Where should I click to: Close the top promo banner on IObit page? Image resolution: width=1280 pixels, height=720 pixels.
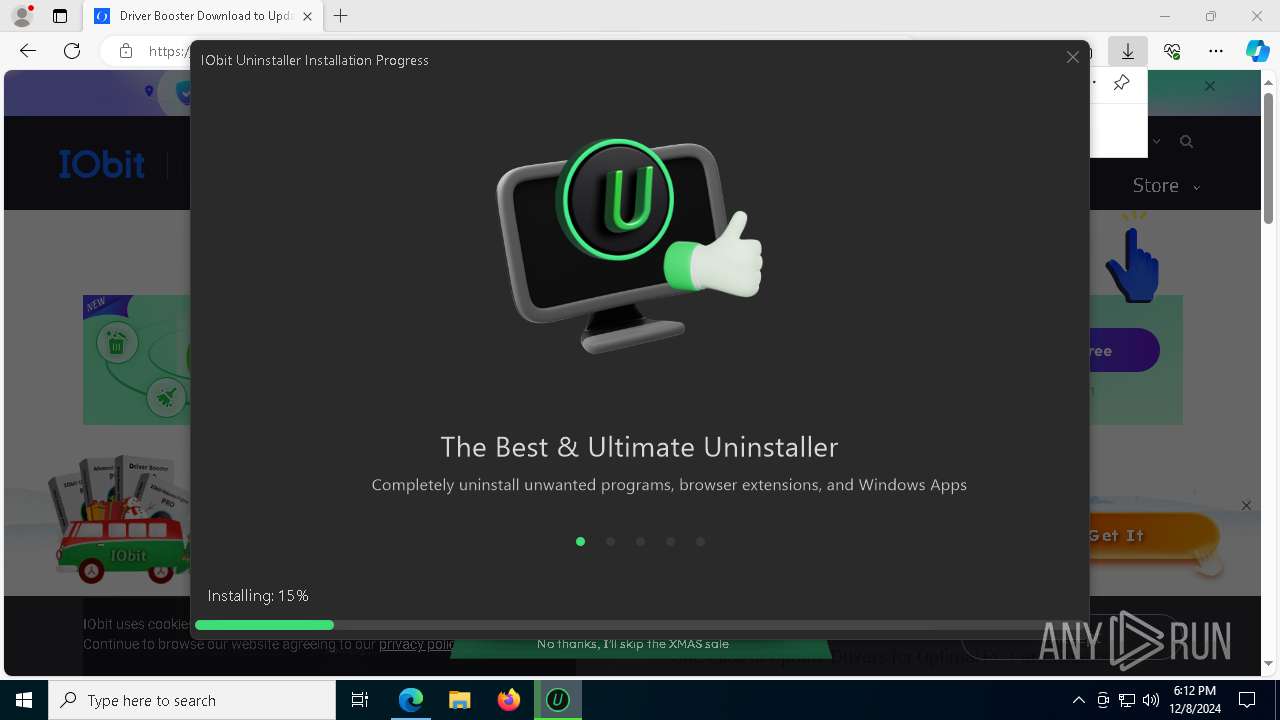(1209, 86)
